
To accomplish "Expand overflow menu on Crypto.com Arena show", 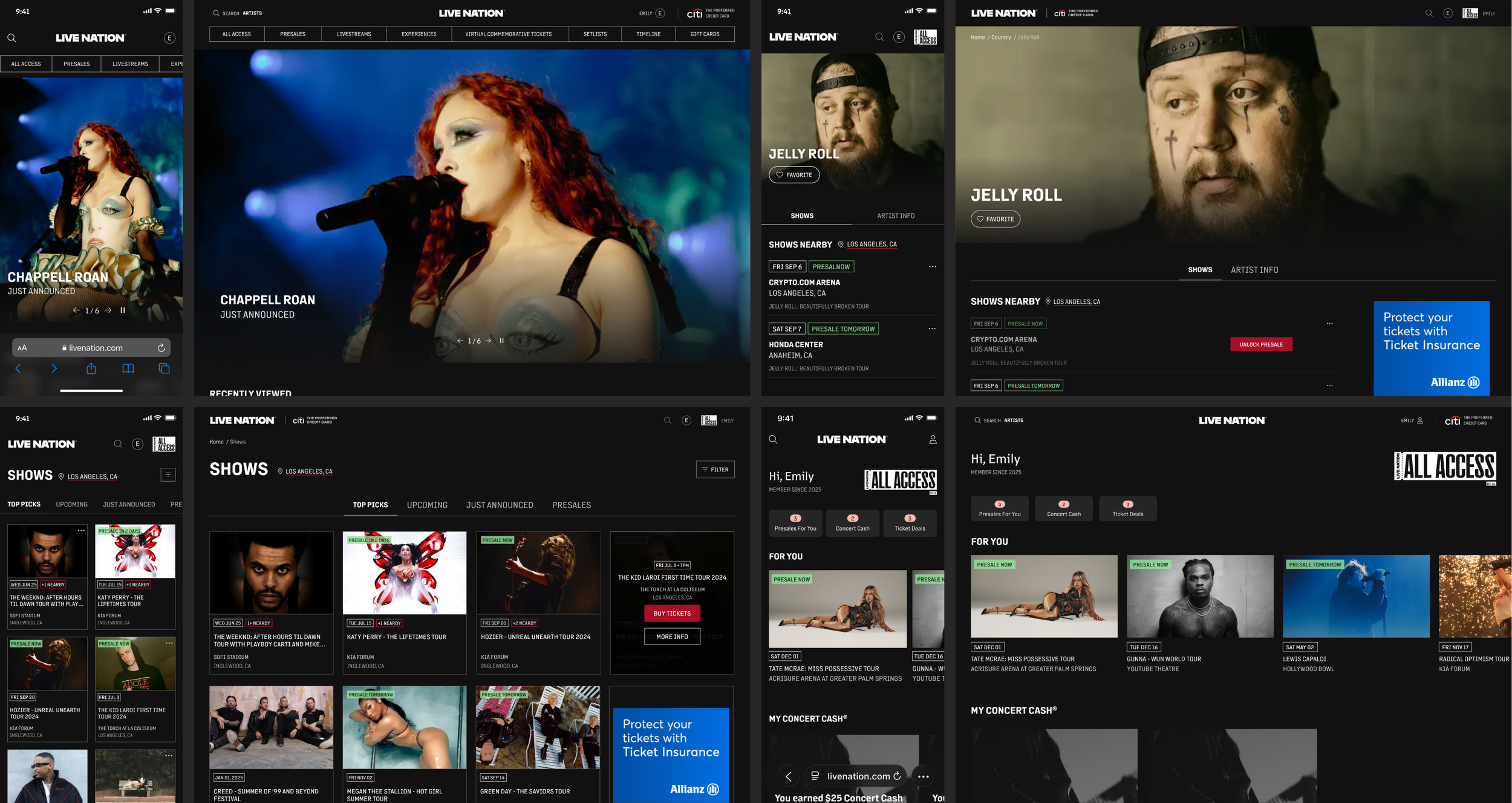I will 932,266.
